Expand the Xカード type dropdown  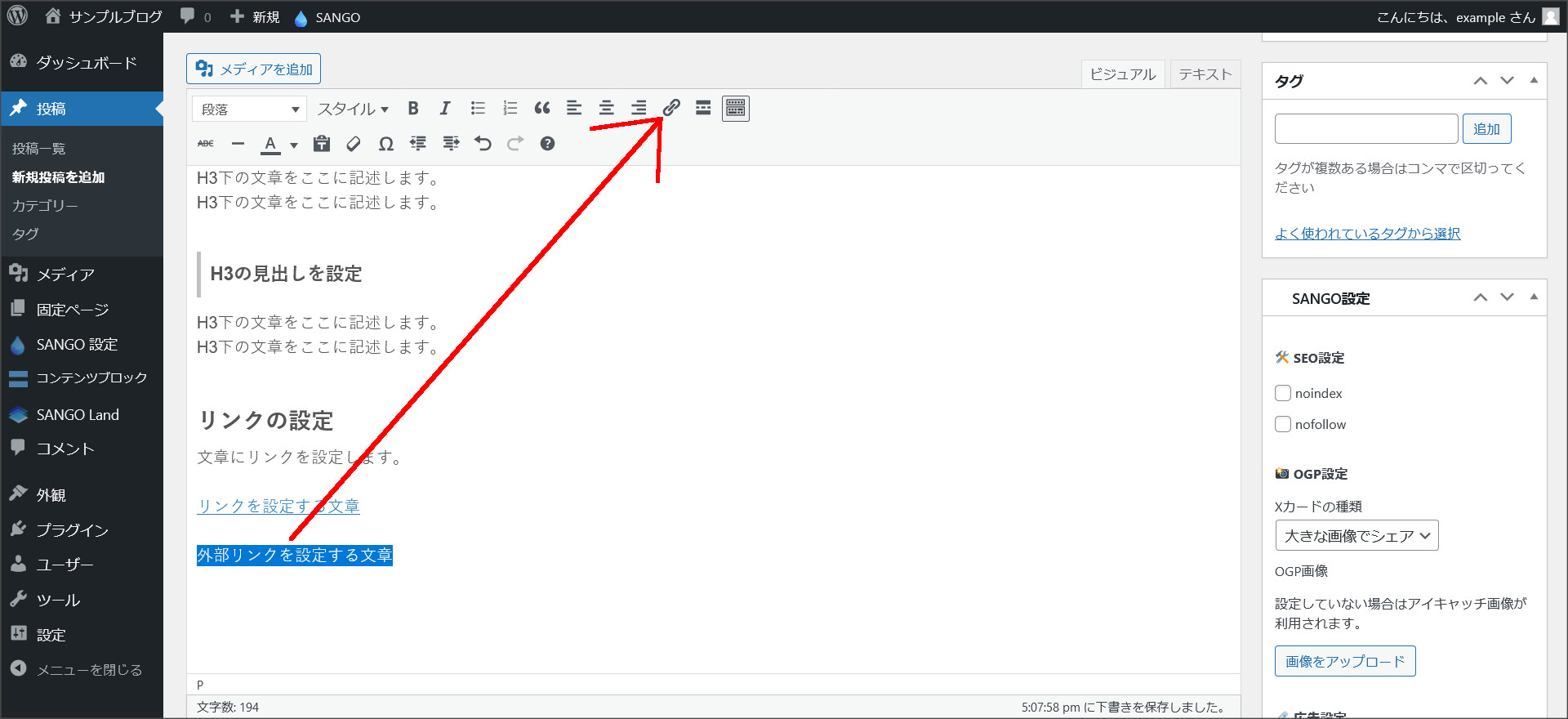click(x=1356, y=536)
